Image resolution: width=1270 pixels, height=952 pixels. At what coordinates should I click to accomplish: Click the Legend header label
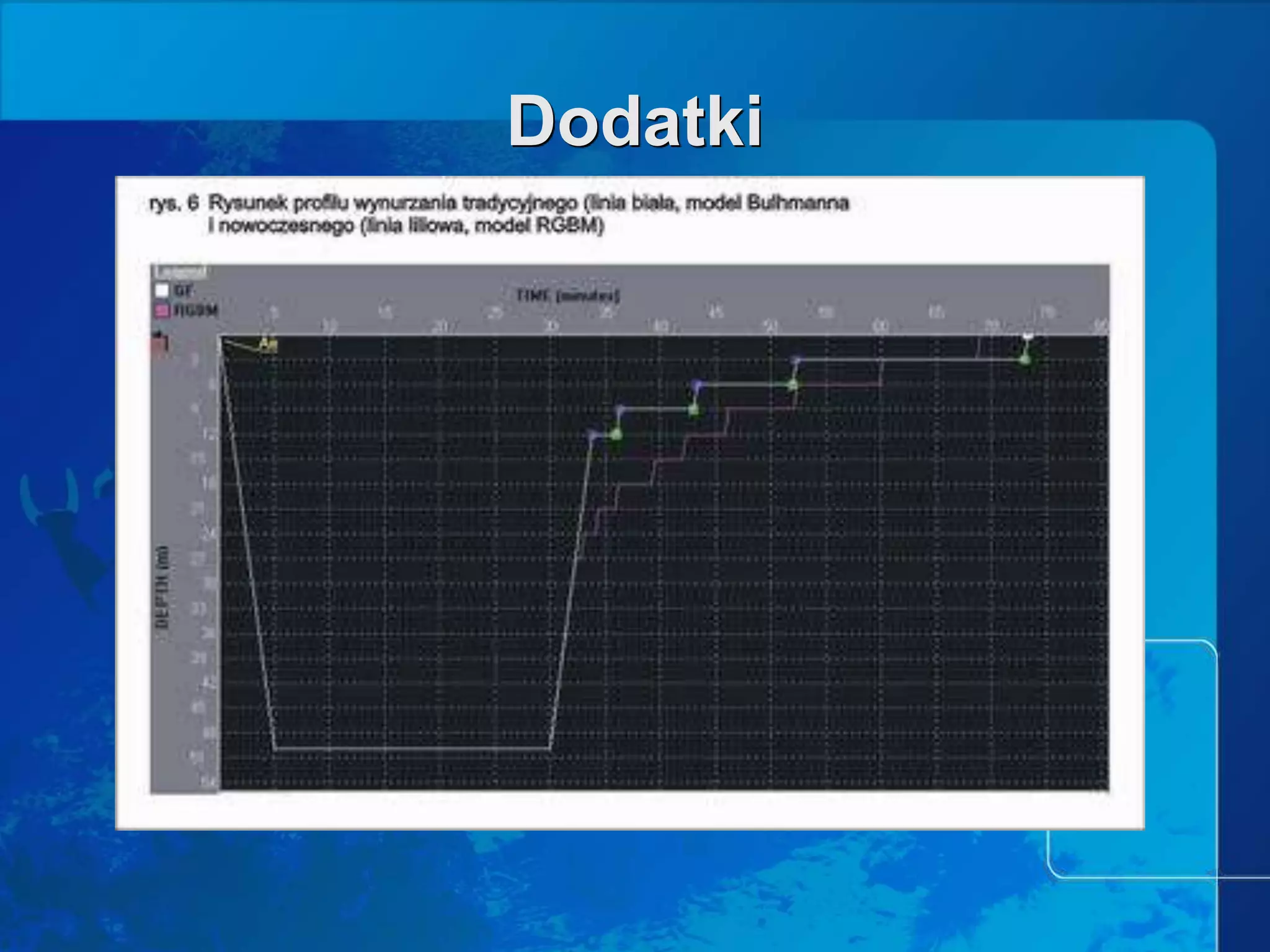point(180,271)
